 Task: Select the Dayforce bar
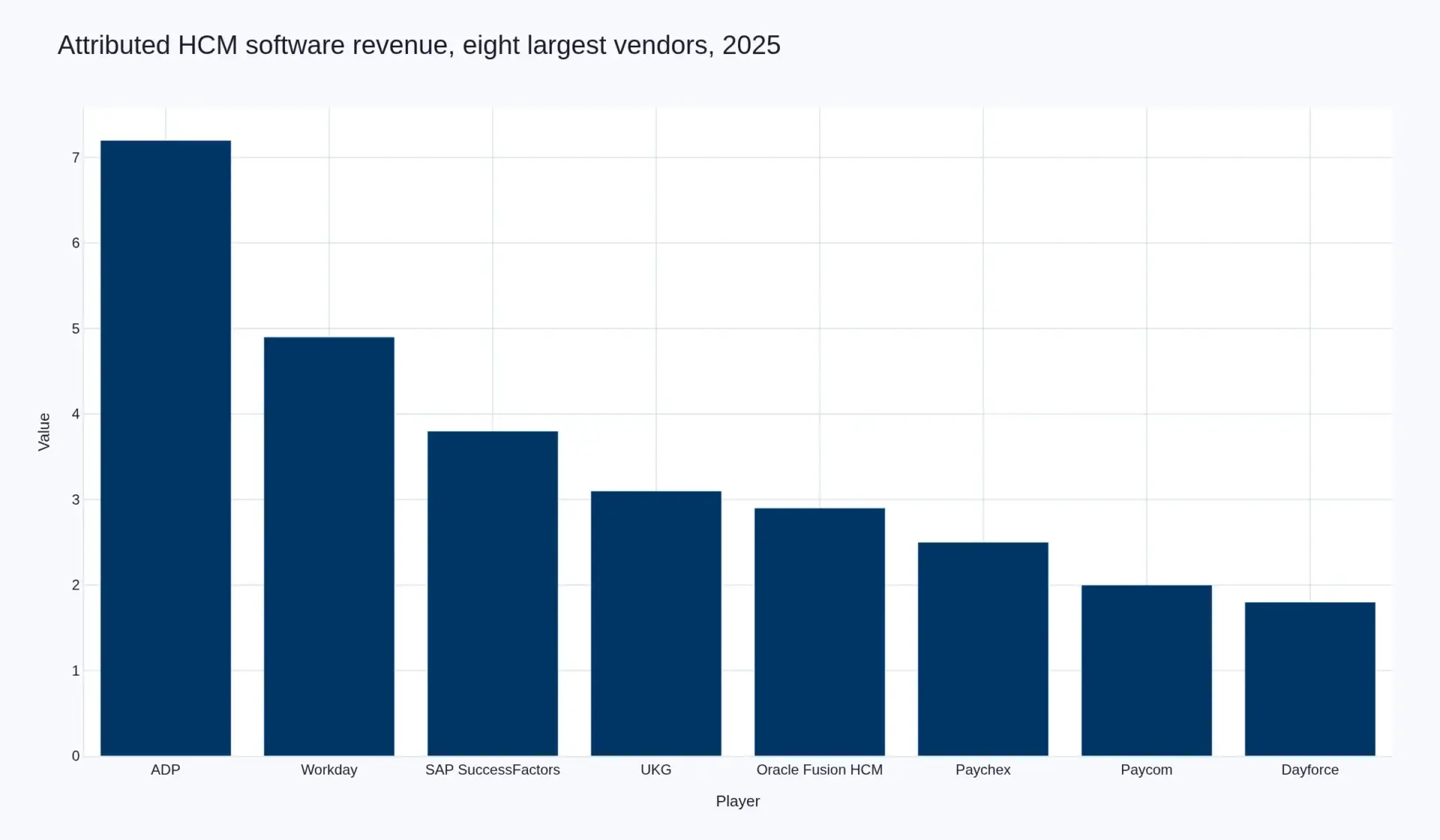(x=1310, y=679)
